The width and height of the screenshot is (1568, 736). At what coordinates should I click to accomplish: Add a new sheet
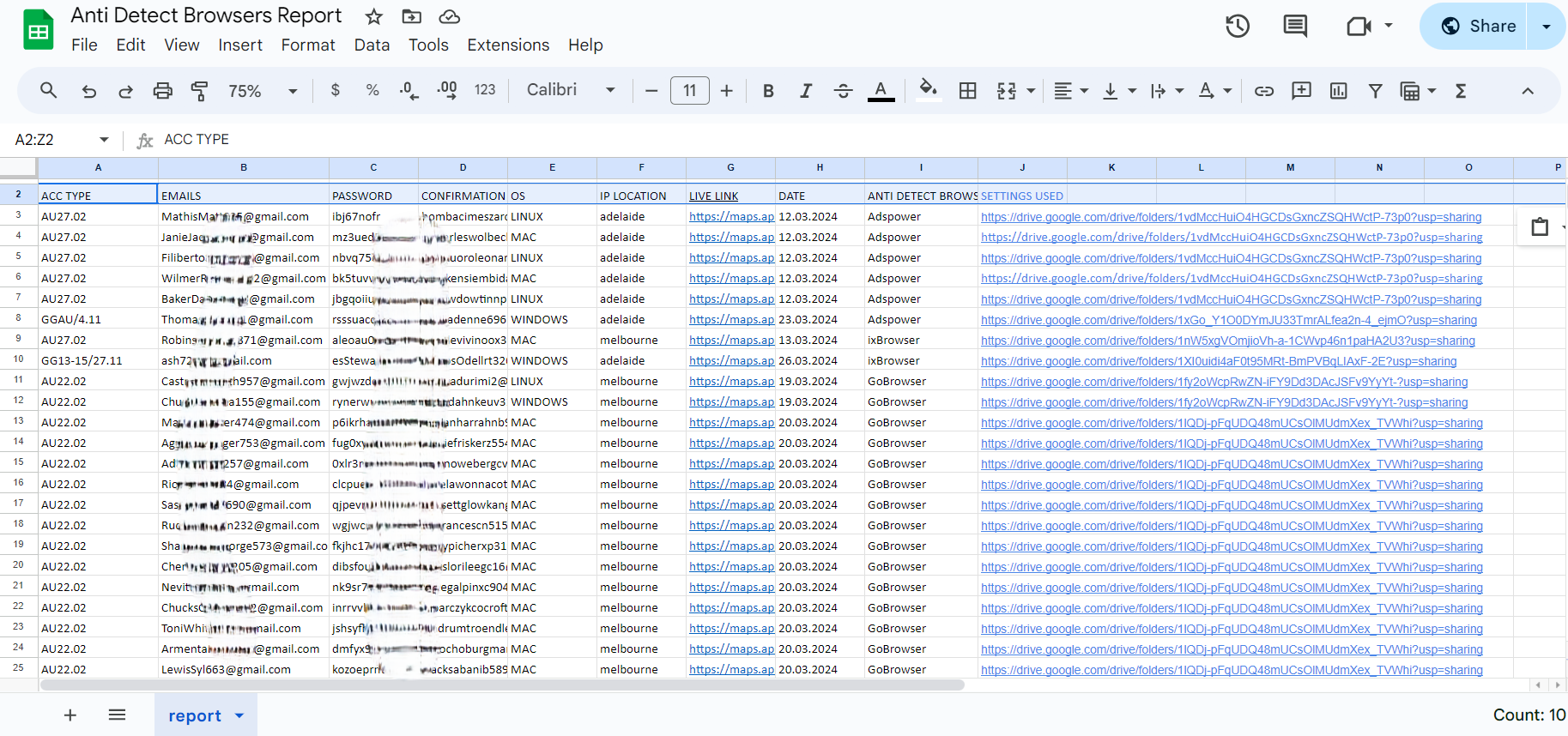tap(70, 715)
